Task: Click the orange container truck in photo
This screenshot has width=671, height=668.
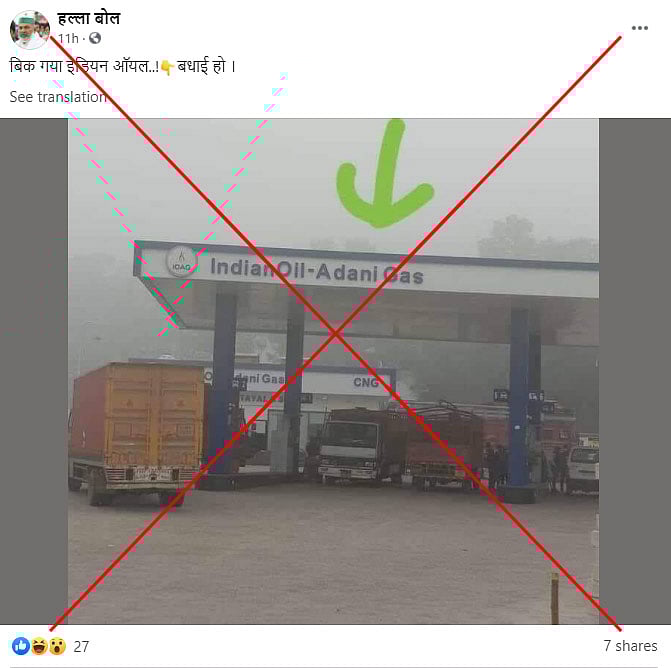Action: tap(138, 432)
